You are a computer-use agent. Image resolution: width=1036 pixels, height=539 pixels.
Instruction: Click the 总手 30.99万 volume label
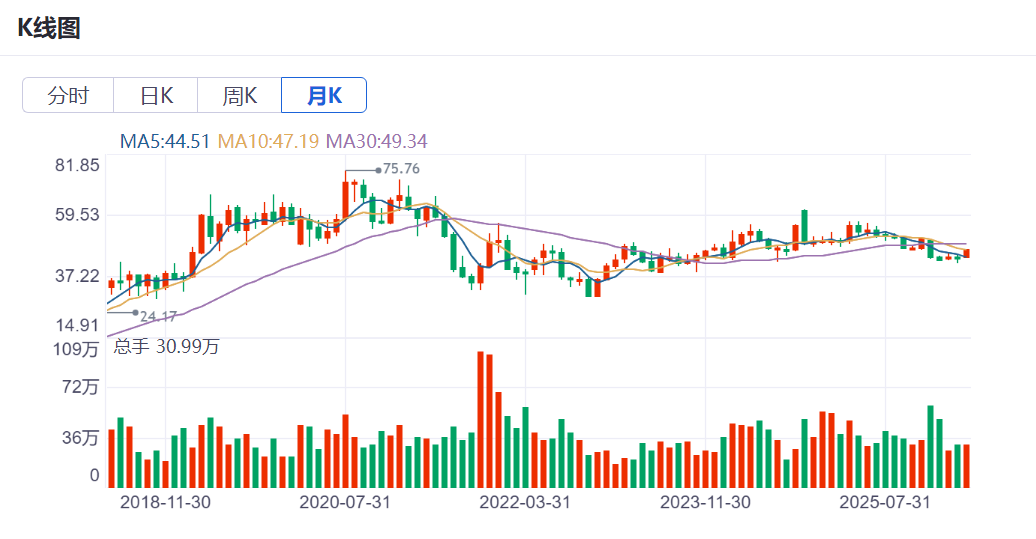[166, 347]
